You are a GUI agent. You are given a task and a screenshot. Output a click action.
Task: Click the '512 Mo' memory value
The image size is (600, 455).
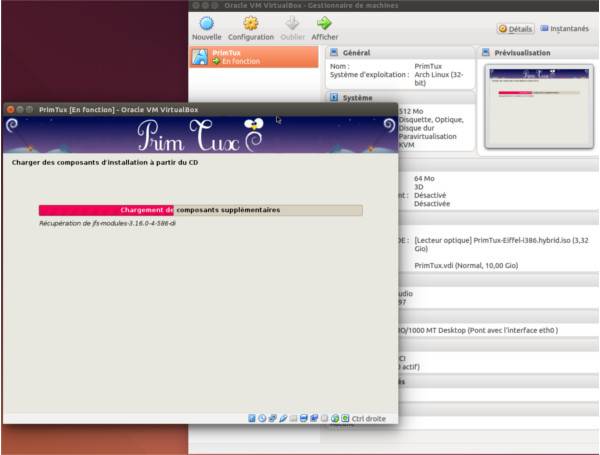tap(411, 111)
